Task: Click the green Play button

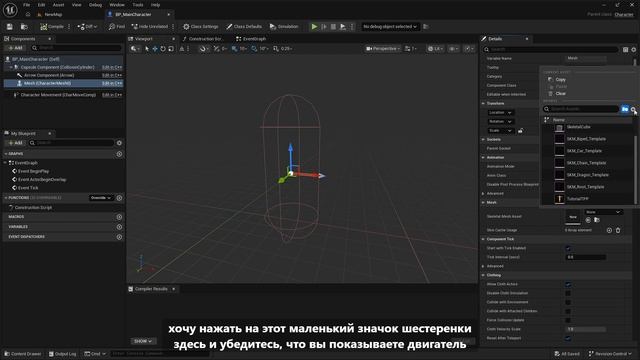Action: [x=314, y=27]
